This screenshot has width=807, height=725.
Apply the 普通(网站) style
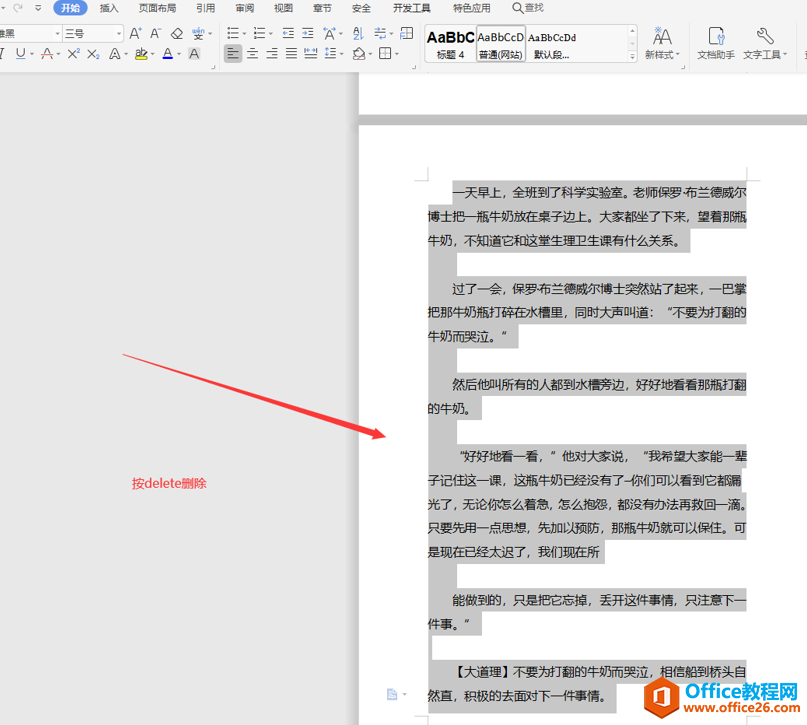coord(501,44)
